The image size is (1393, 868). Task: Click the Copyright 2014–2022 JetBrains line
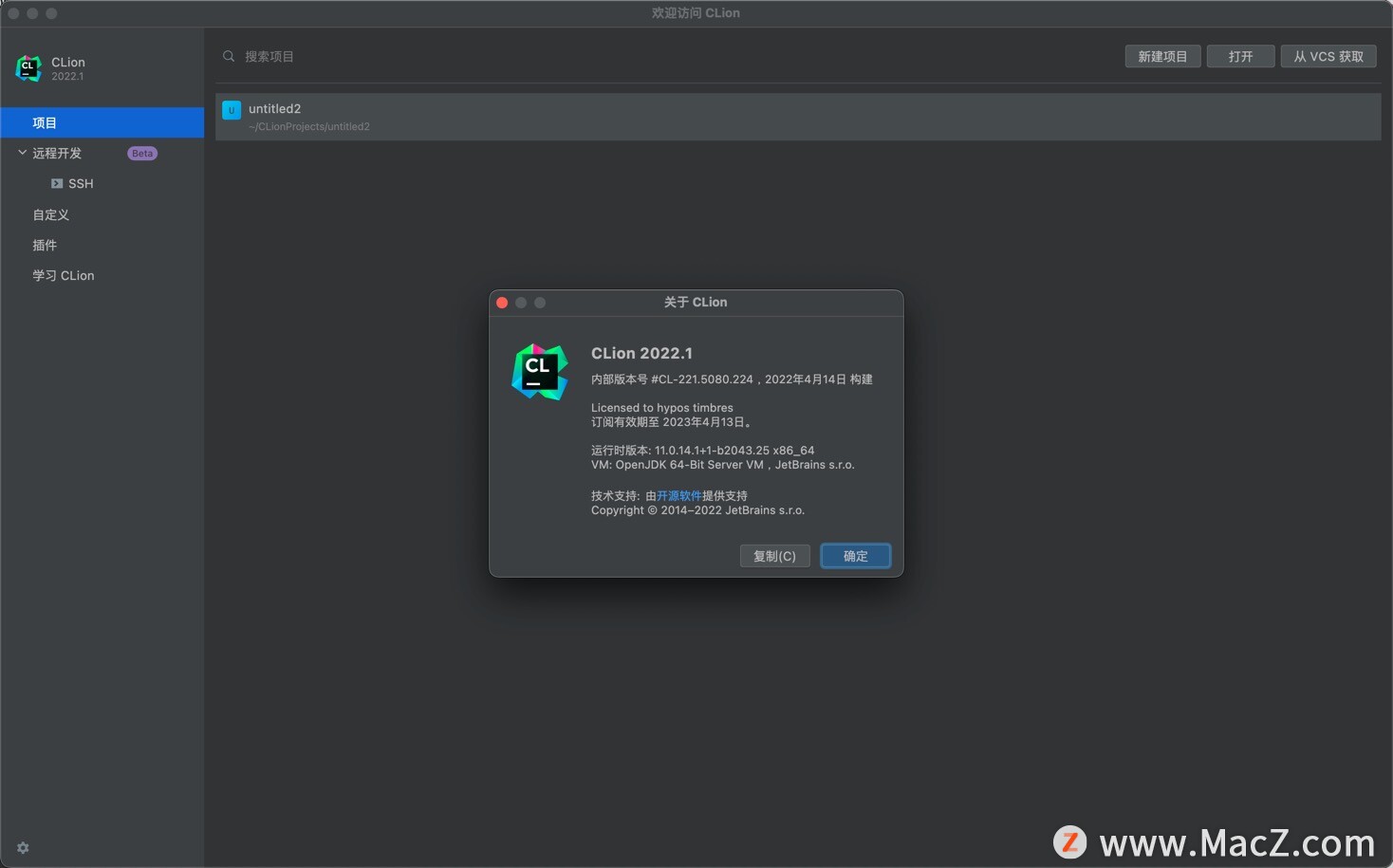697,510
